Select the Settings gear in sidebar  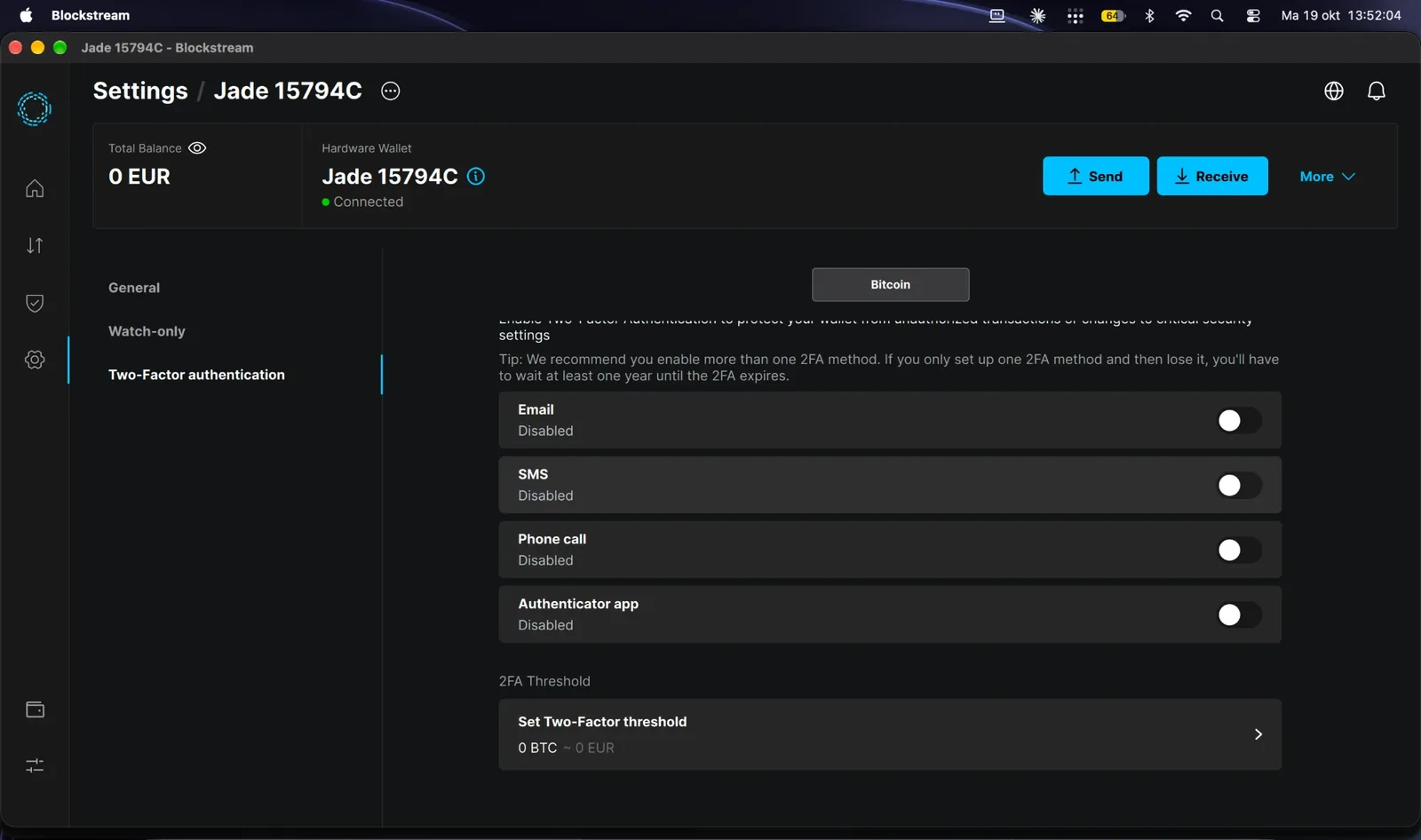point(35,360)
